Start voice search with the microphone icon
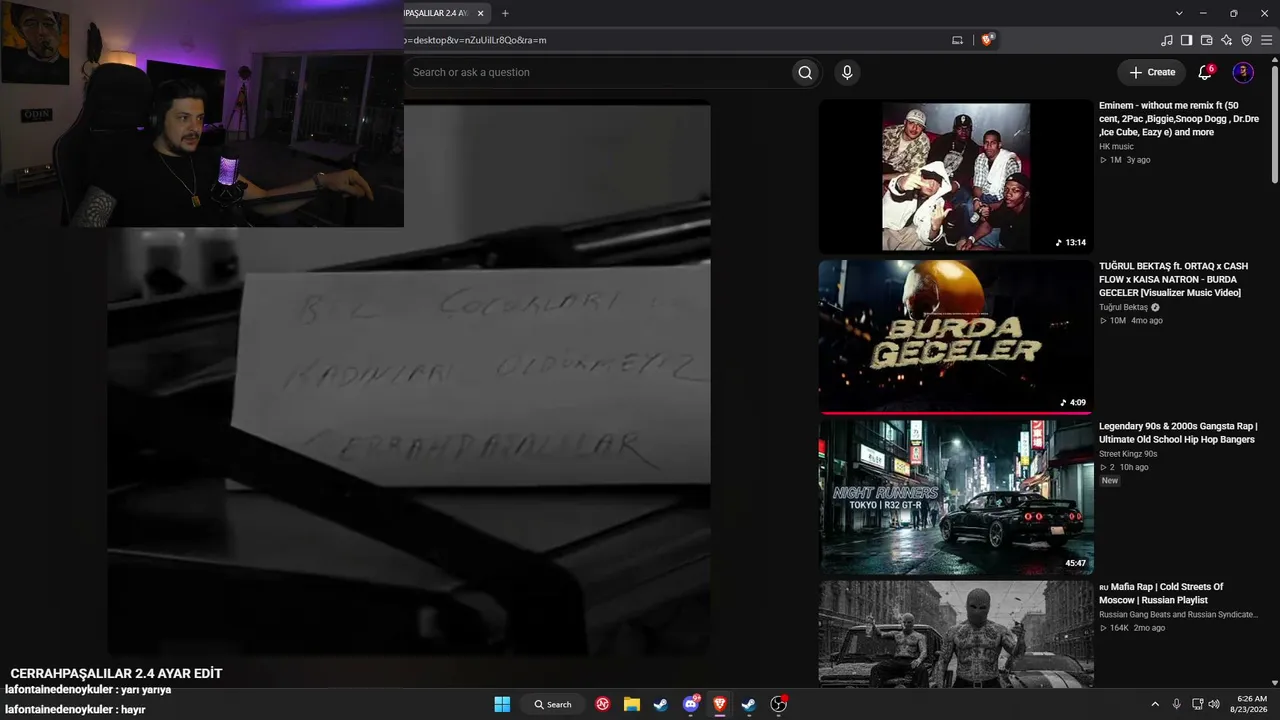The width and height of the screenshot is (1280, 720). [x=847, y=72]
